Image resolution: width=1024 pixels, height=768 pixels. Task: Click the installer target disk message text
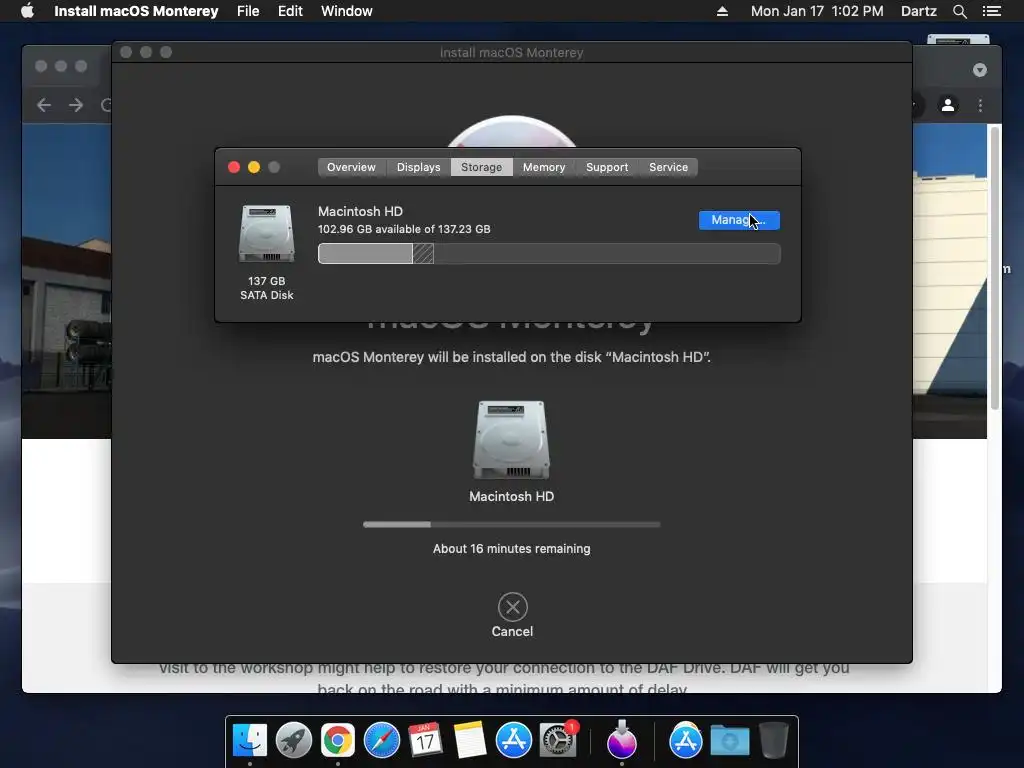[x=511, y=357]
